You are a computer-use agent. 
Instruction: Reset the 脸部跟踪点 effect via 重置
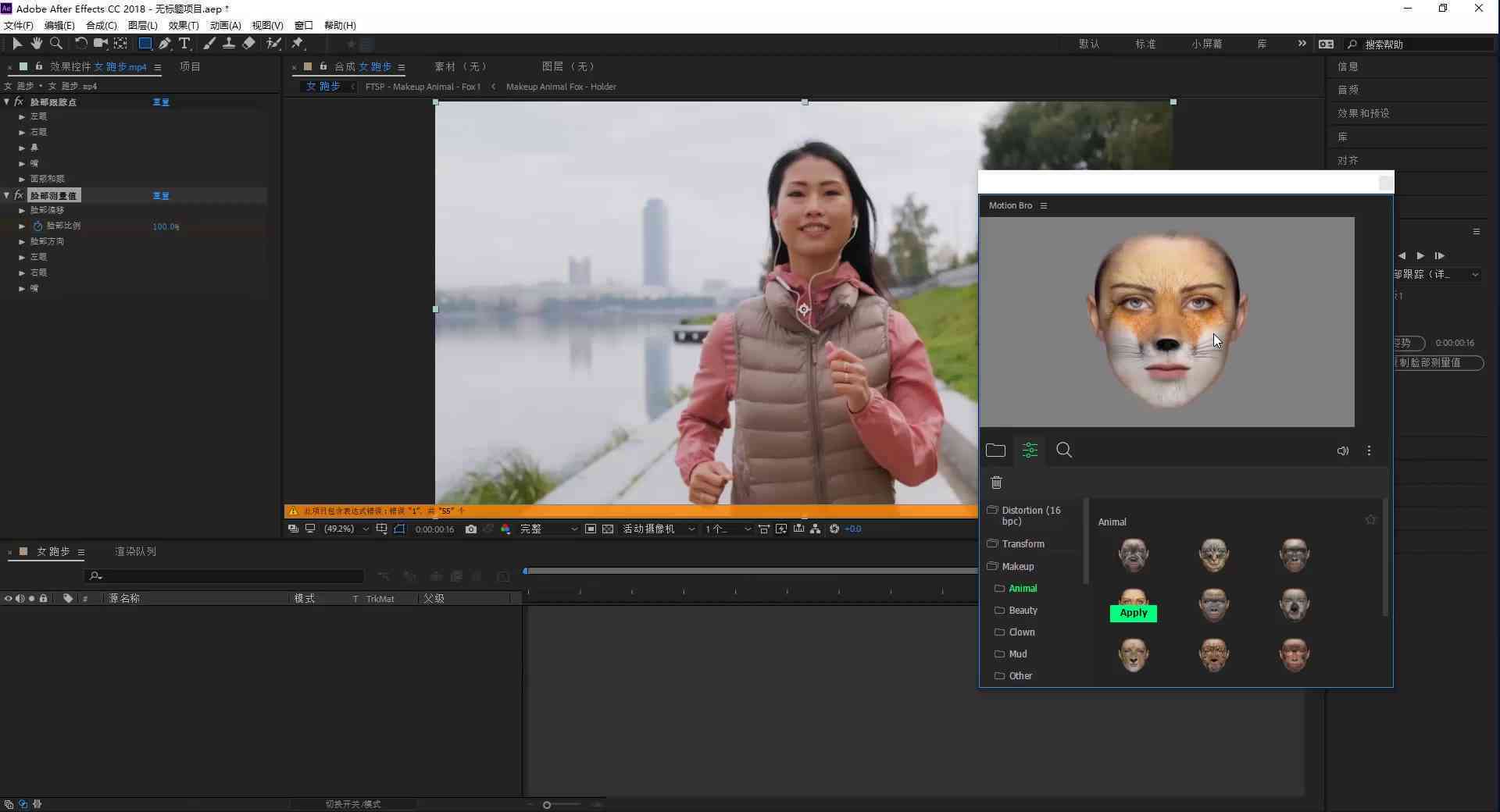(x=161, y=102)
